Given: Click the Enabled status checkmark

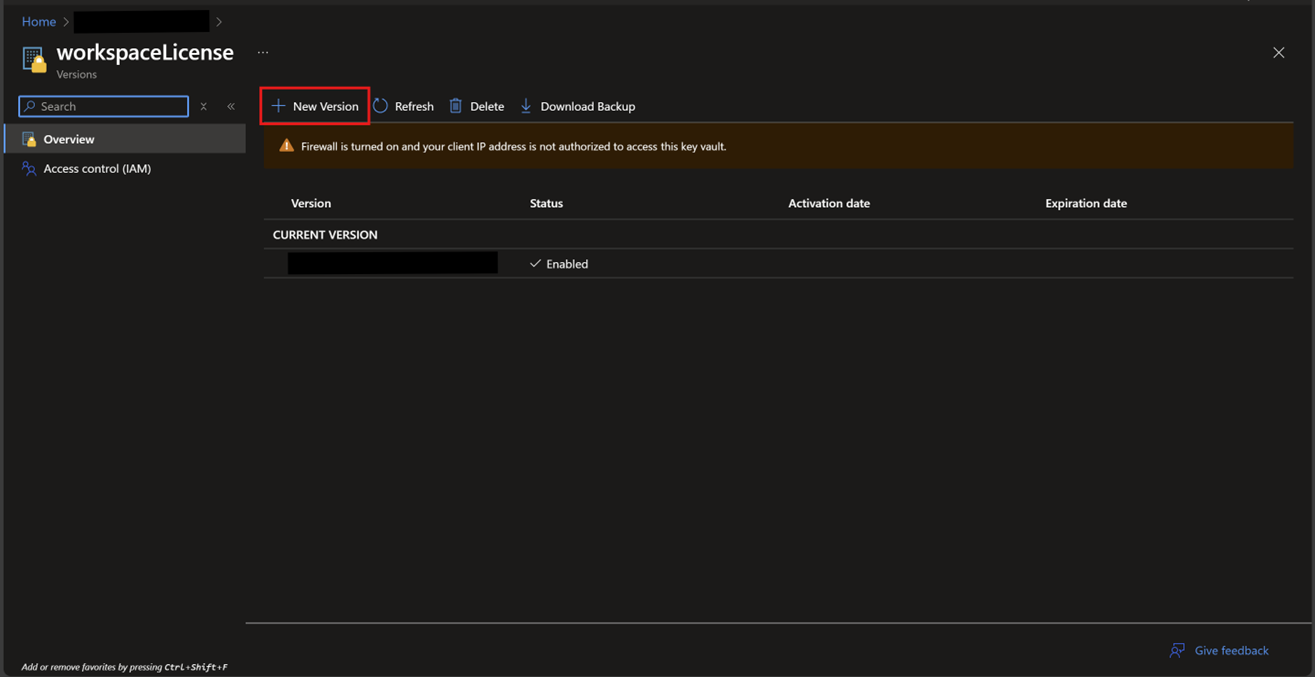Looking at the screenshot, I should pyautogui.click(x=535, y=264).
